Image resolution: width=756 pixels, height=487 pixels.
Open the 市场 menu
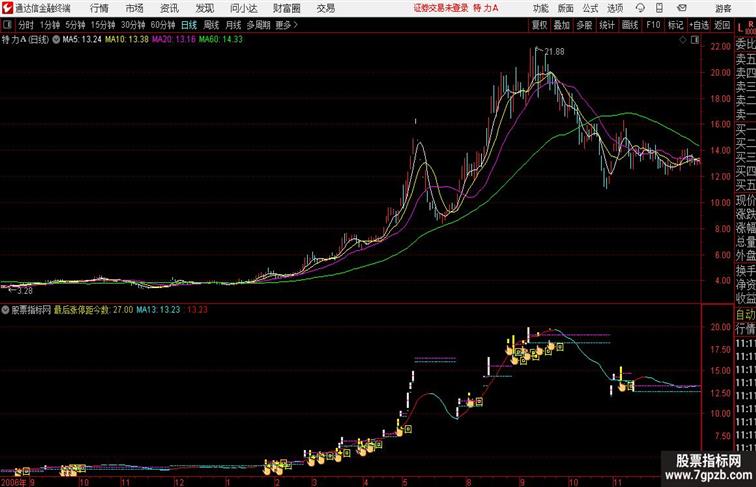coord(135,8)
